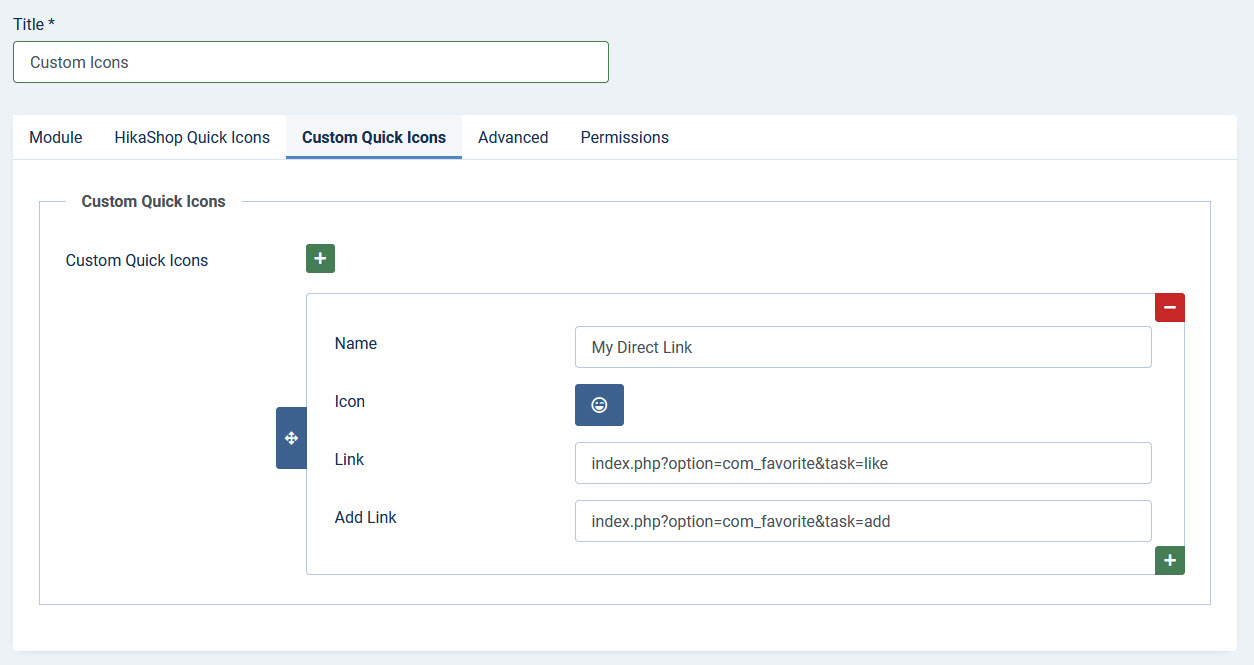The width and height of the screenshot is (1254, 665).
Task: Add a new item with the top green plus
Action: 320,259
